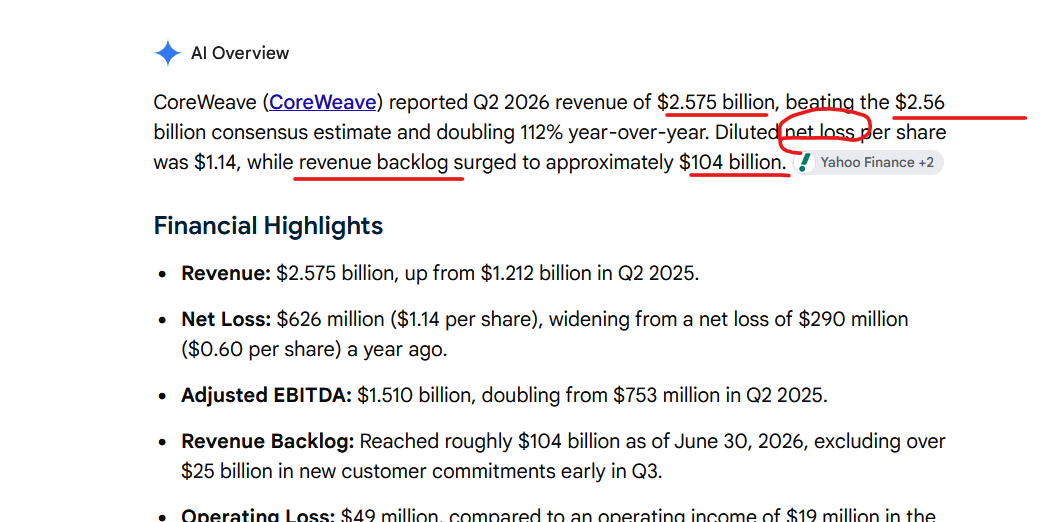Click the blue AI Overview sparkle icon

(x=168, y=53)
